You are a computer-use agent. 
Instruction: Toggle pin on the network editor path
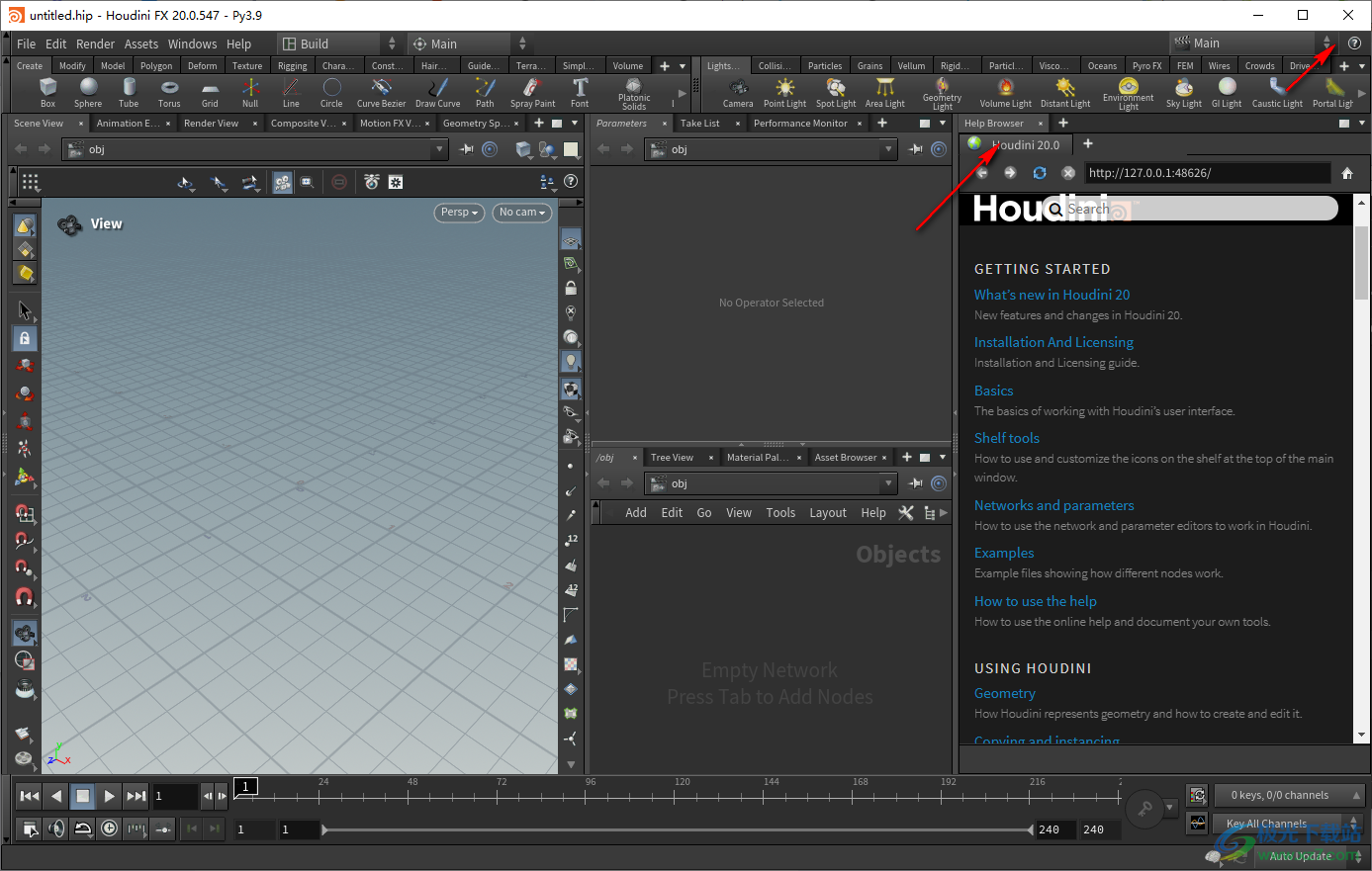pyautogui.click(x=916, y=483)
